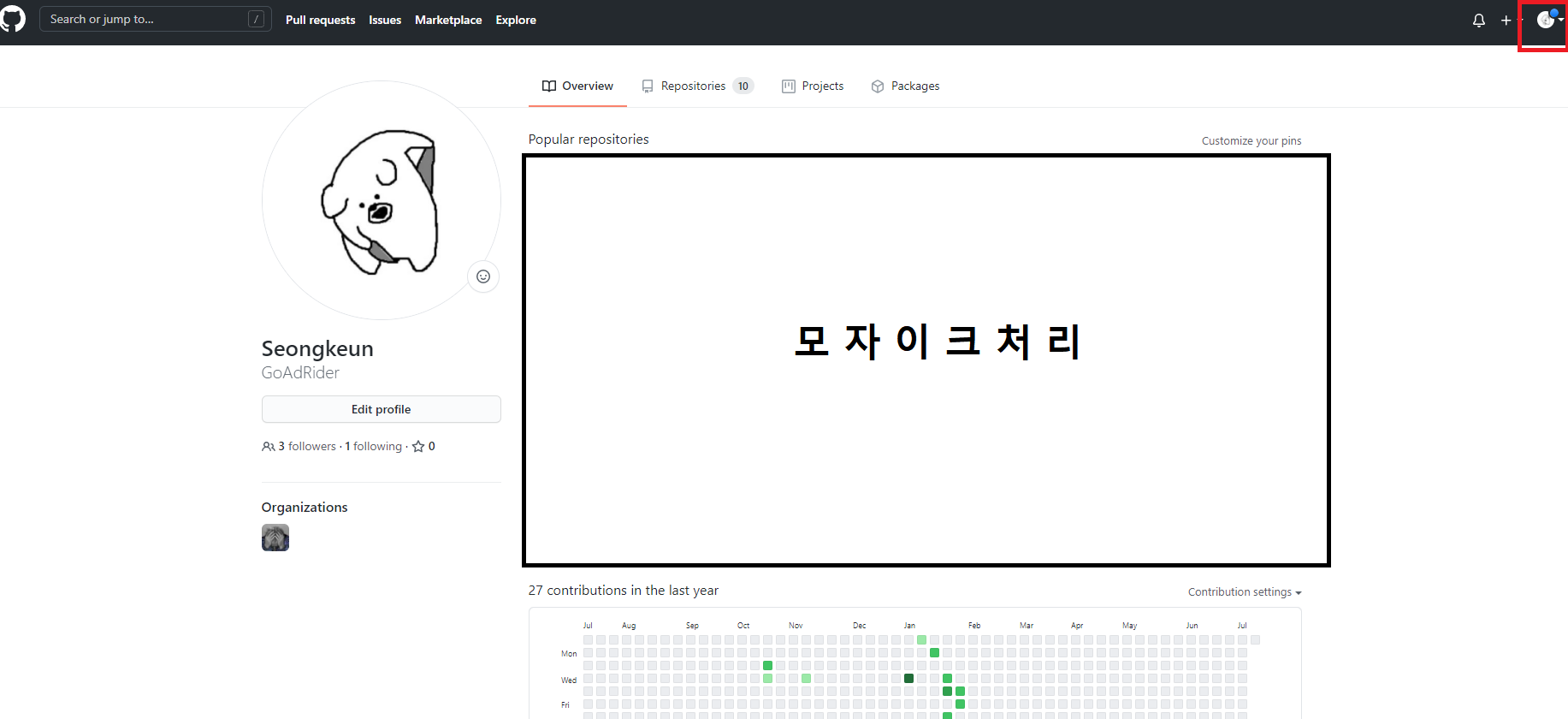The width and height of the screenshot is (1568, 719).
Task: Click the Seongkeun profile name
Action: point(317,348)
